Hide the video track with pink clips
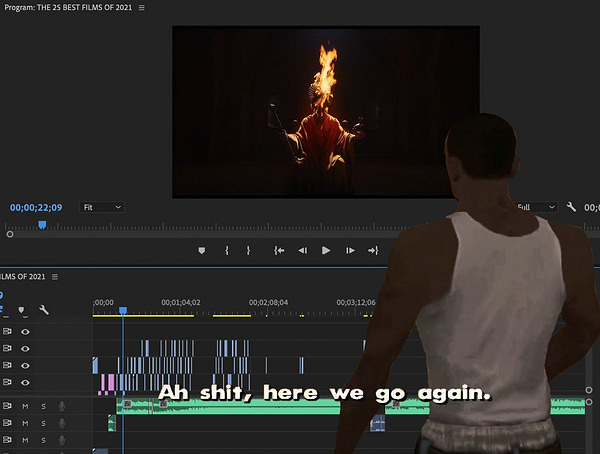600x454 pixels. [25, 382]
